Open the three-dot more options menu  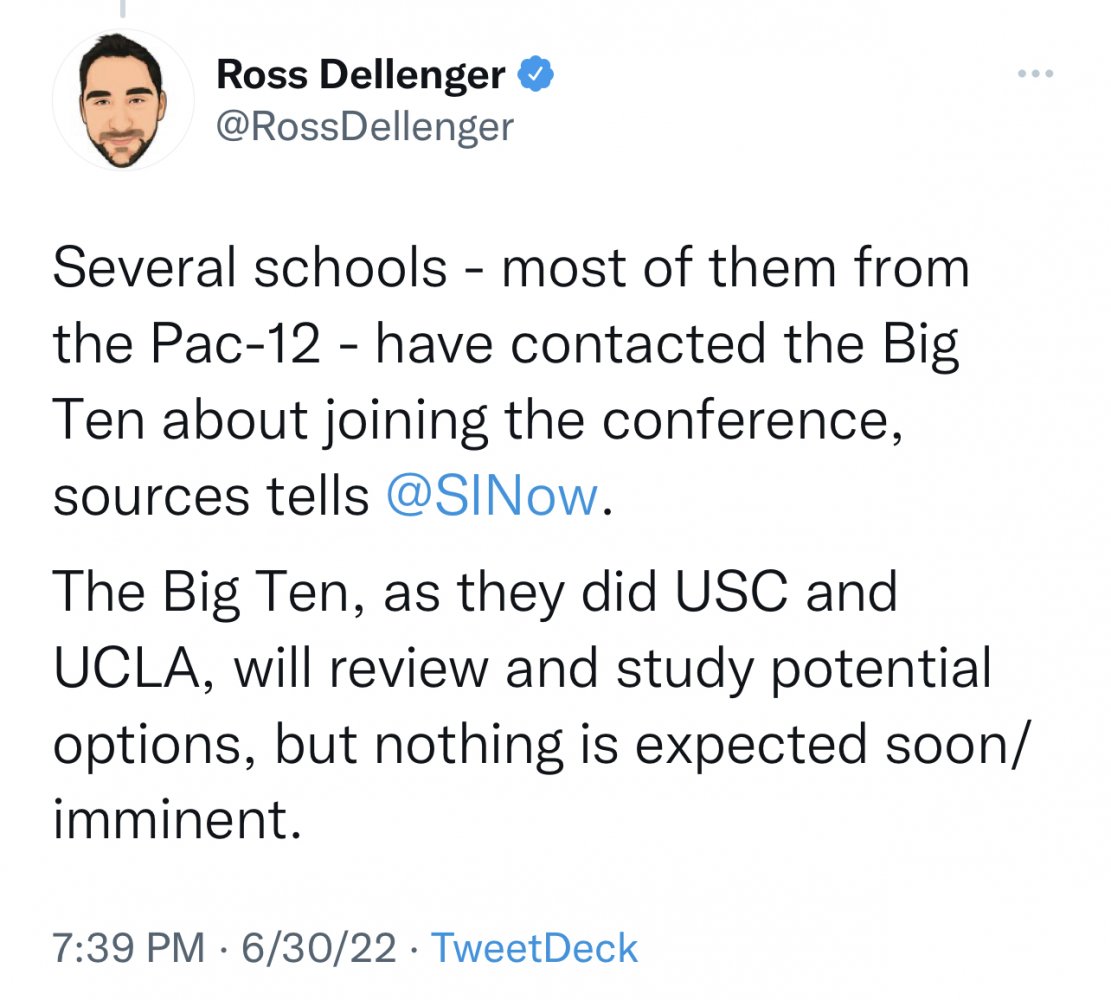pos(1037,74)
